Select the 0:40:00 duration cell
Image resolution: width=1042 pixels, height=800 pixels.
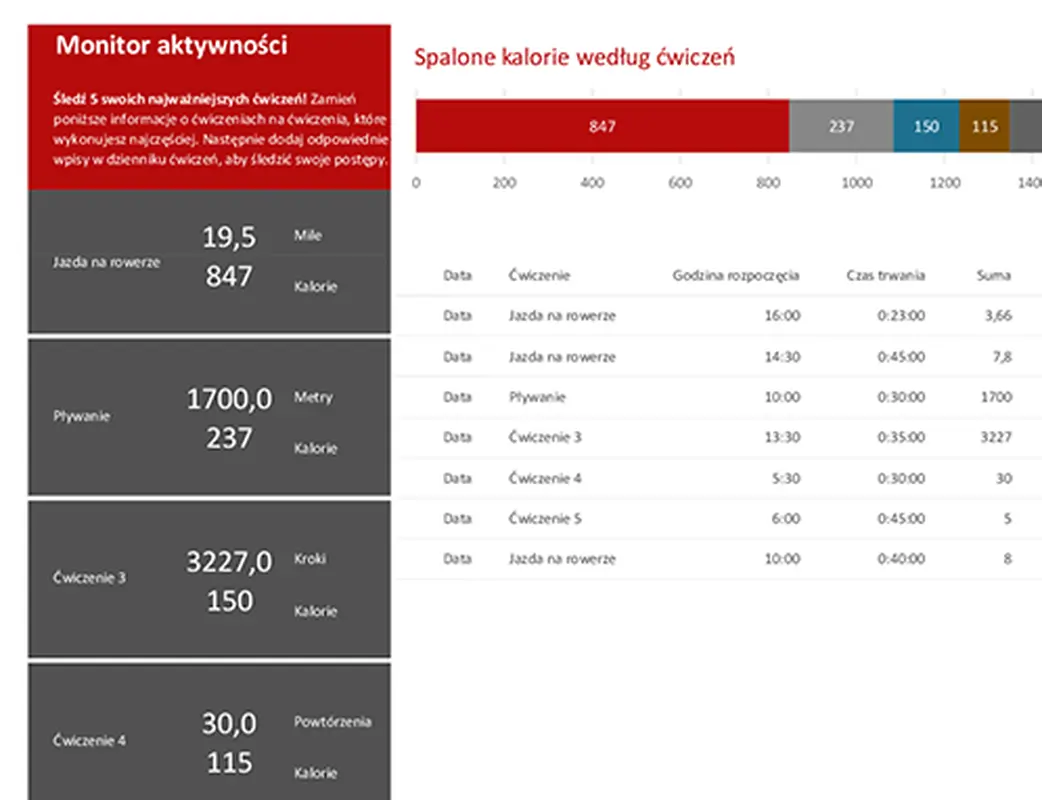click(901, 559)
